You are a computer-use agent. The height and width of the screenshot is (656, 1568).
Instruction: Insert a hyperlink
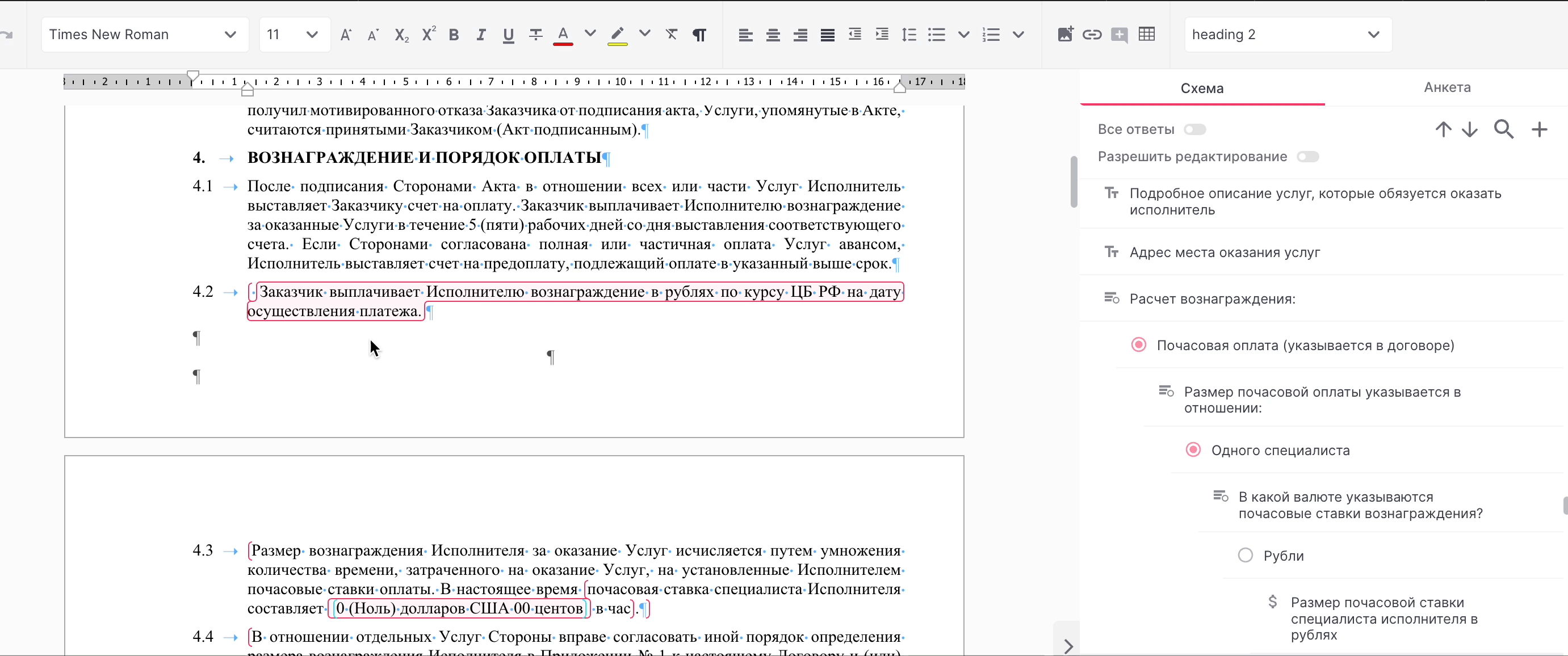[x=1092, y=35]
